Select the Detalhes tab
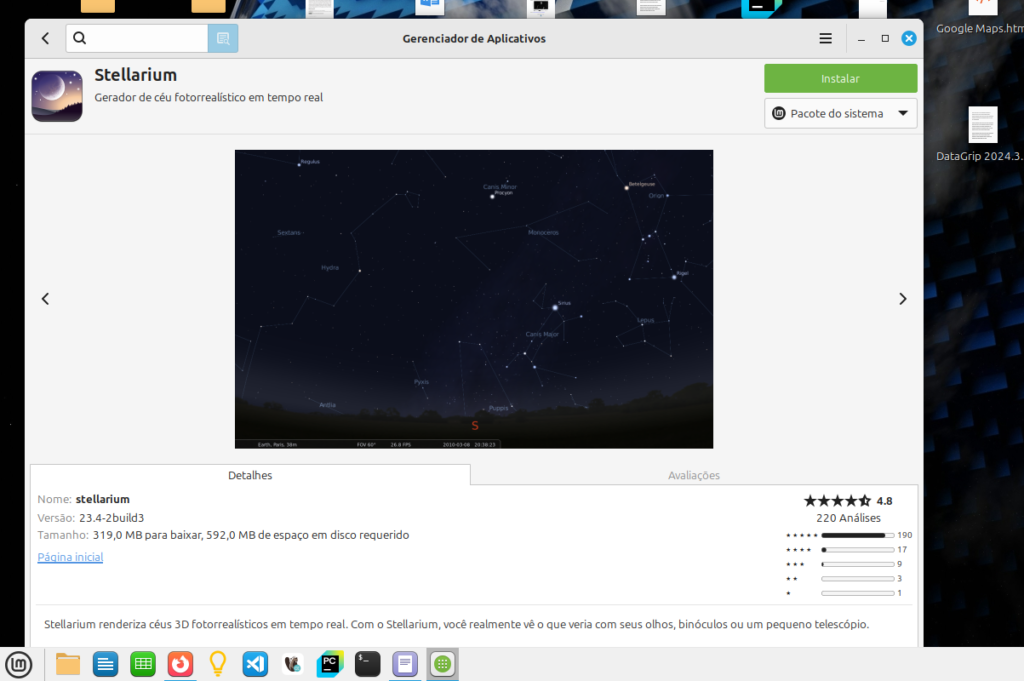Image resolution: width=1024 pixels, height=681 pixels. 250,476
